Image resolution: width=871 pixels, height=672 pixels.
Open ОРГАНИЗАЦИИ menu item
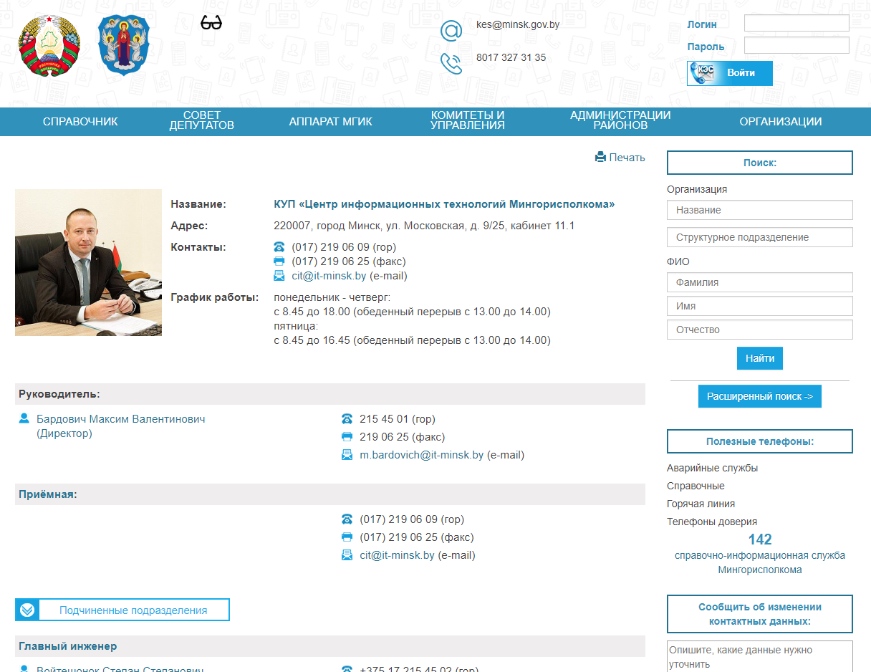click(x=780, y=122)
